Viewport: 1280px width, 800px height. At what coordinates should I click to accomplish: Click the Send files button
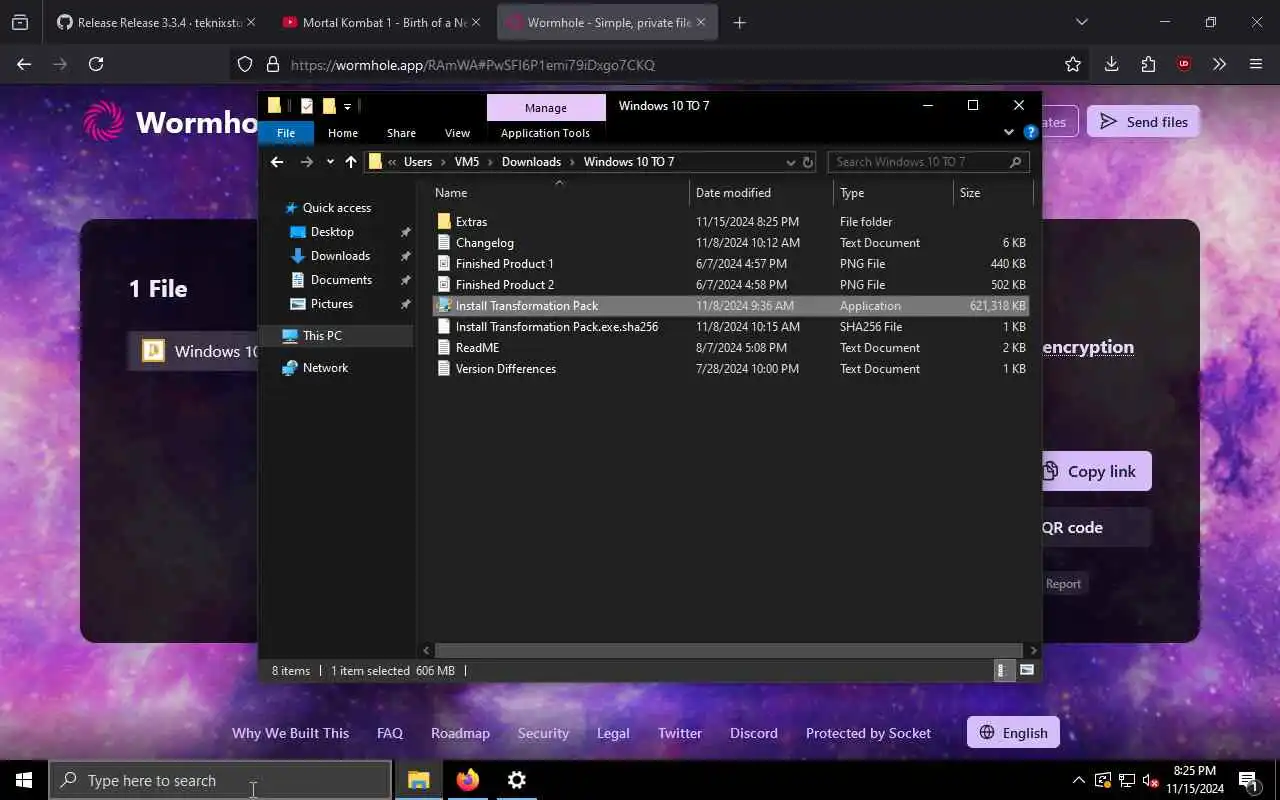(1143, 122)
